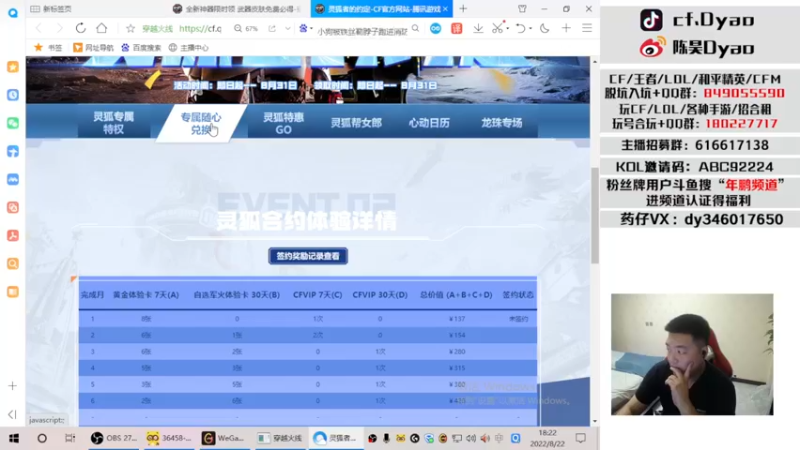Click the undo closed tab icon
The height and width of the screenshot is (450, 800).
(520, 29)
